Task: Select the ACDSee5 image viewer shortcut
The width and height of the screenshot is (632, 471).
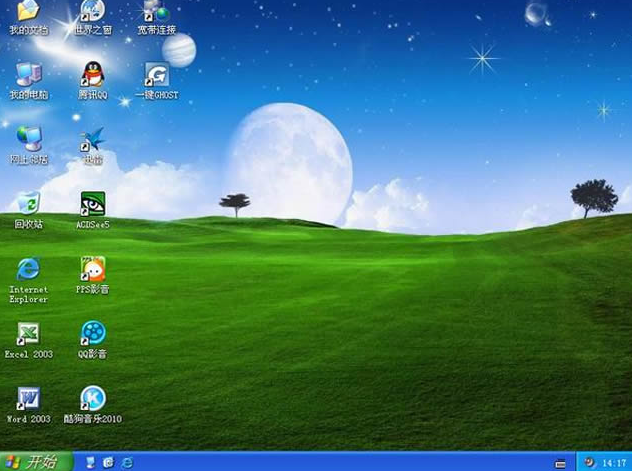Action: tap(93, 204)
